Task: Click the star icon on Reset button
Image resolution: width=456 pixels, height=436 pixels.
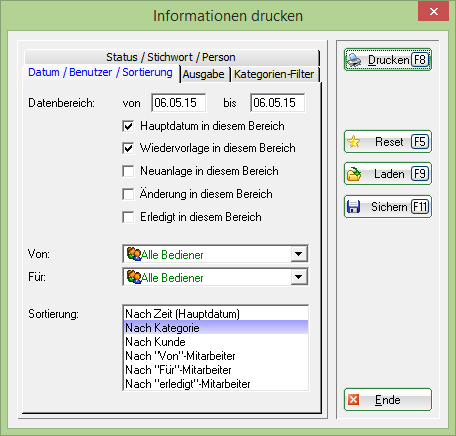Action: coord(354,142)
